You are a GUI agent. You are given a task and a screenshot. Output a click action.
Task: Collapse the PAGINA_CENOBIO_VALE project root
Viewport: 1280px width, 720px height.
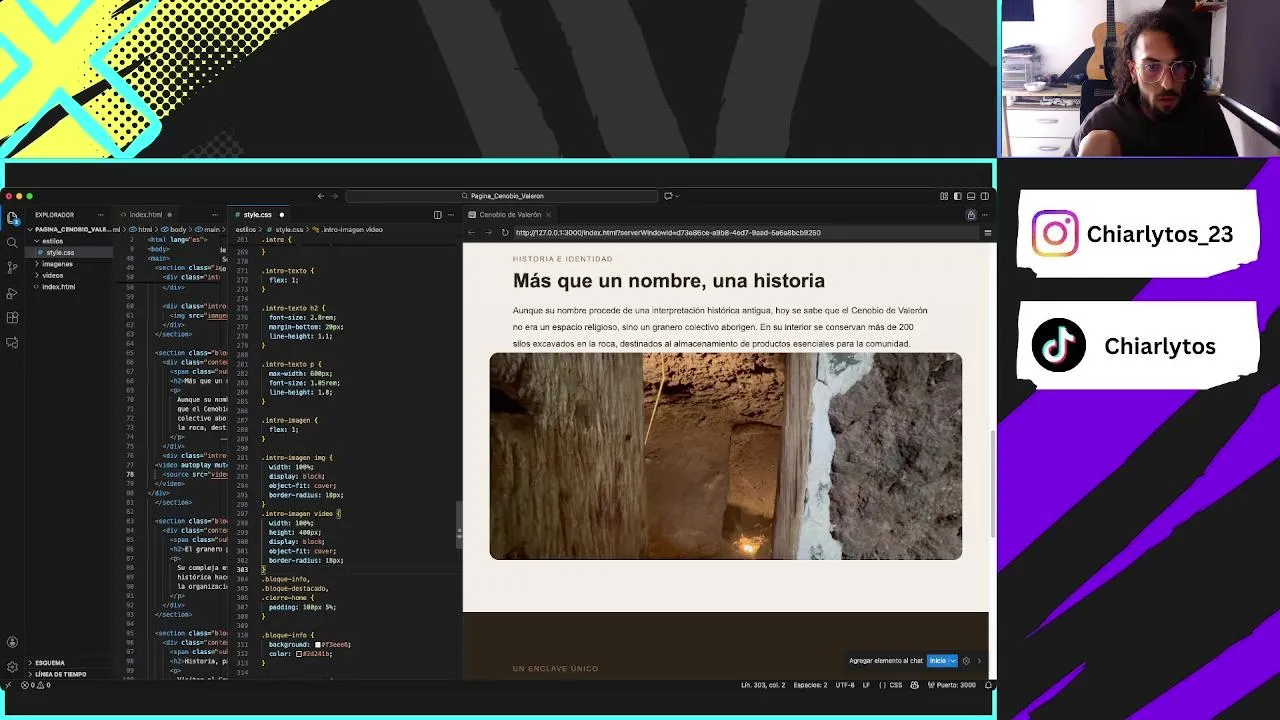click(70, 229)
